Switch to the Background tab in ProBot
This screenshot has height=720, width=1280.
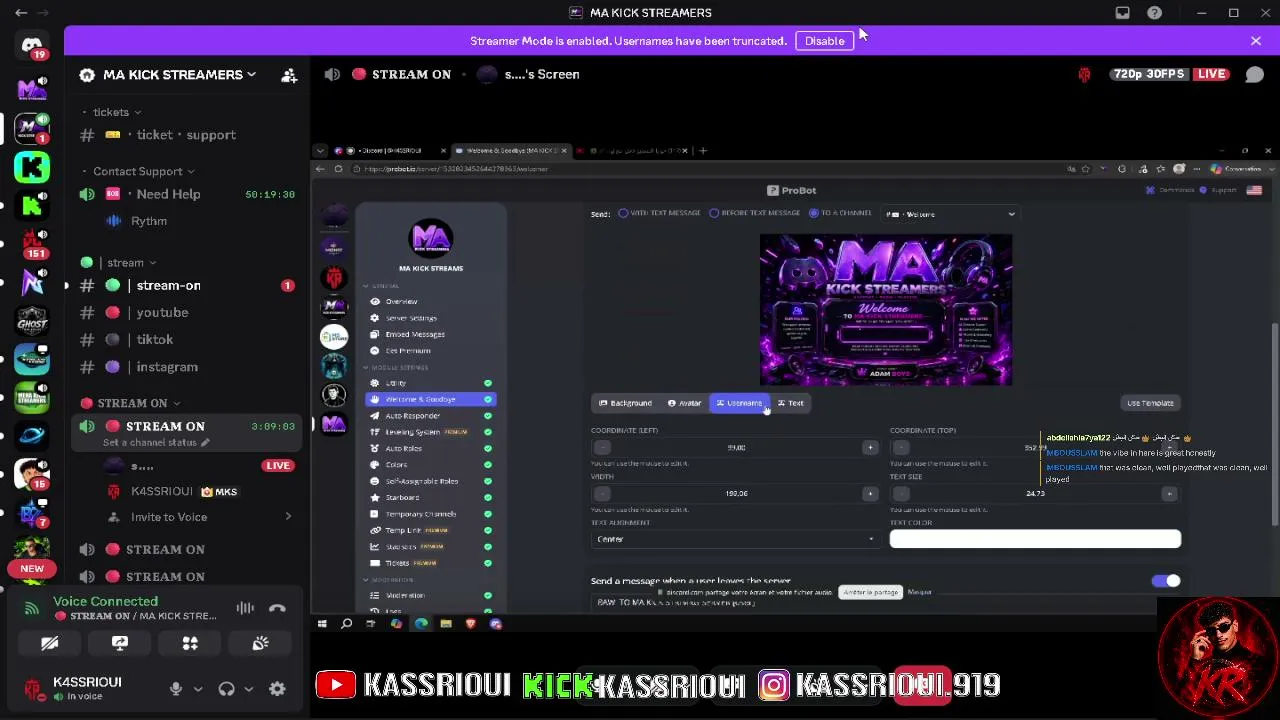click(625, 403)
